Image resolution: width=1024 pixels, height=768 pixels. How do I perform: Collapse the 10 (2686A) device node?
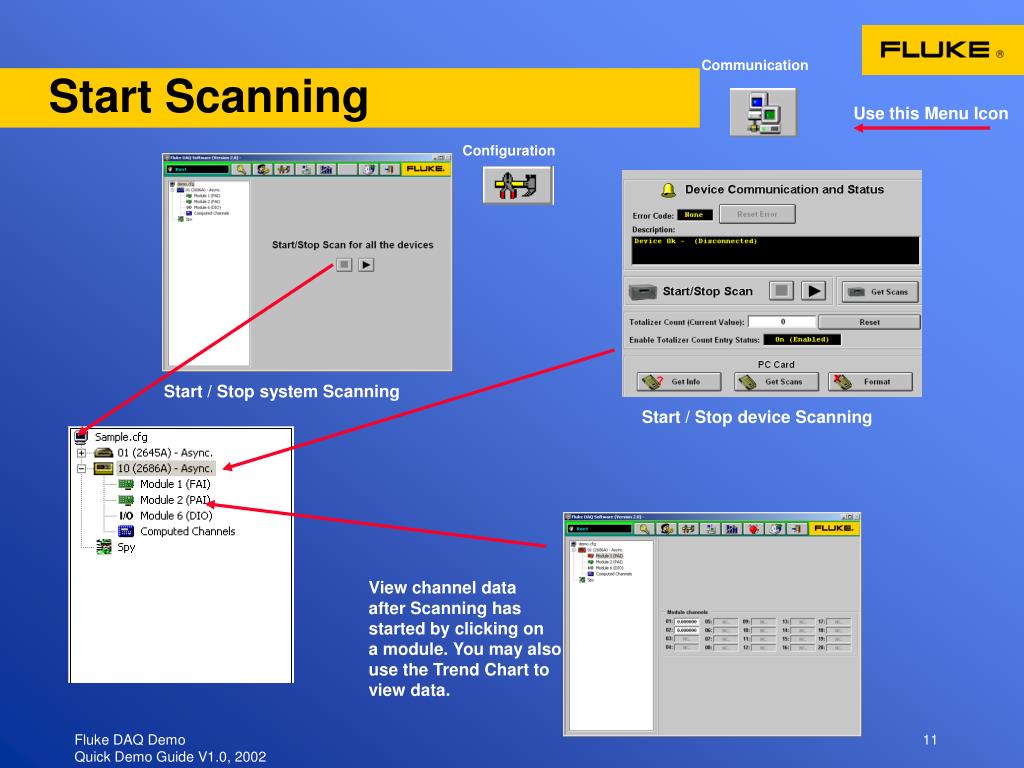point(81,468)
